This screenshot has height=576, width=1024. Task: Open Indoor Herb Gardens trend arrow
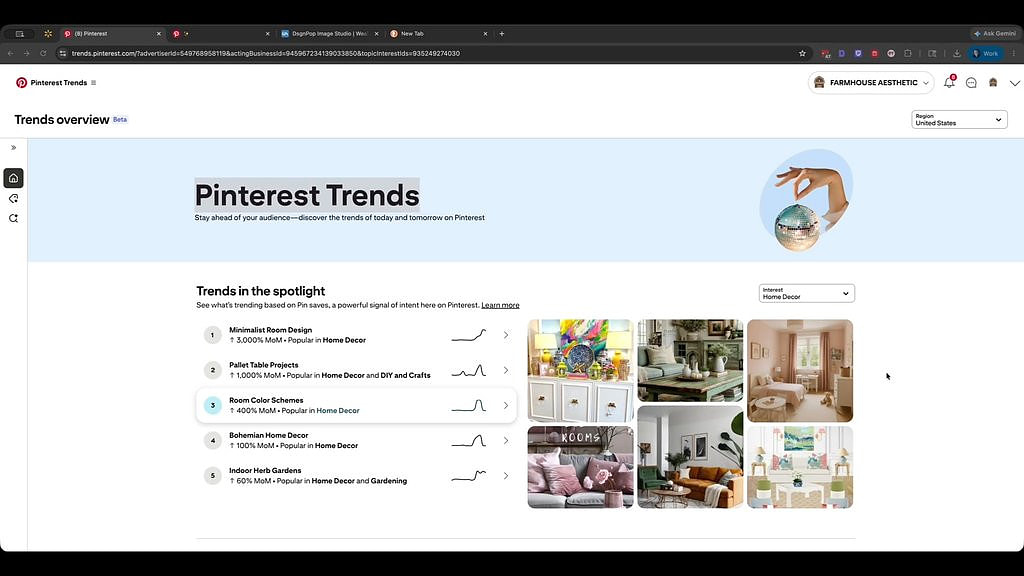coord(505,476)
